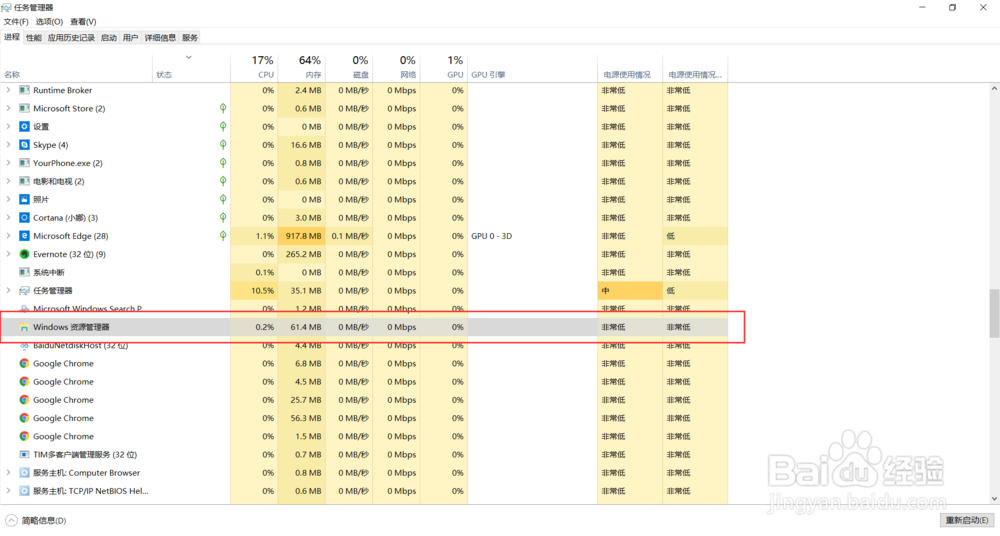The width and height of the screenshot is (1000, 536).
Task: Click the Chrome icon with 1.5 MB memory
Action: 24,436
